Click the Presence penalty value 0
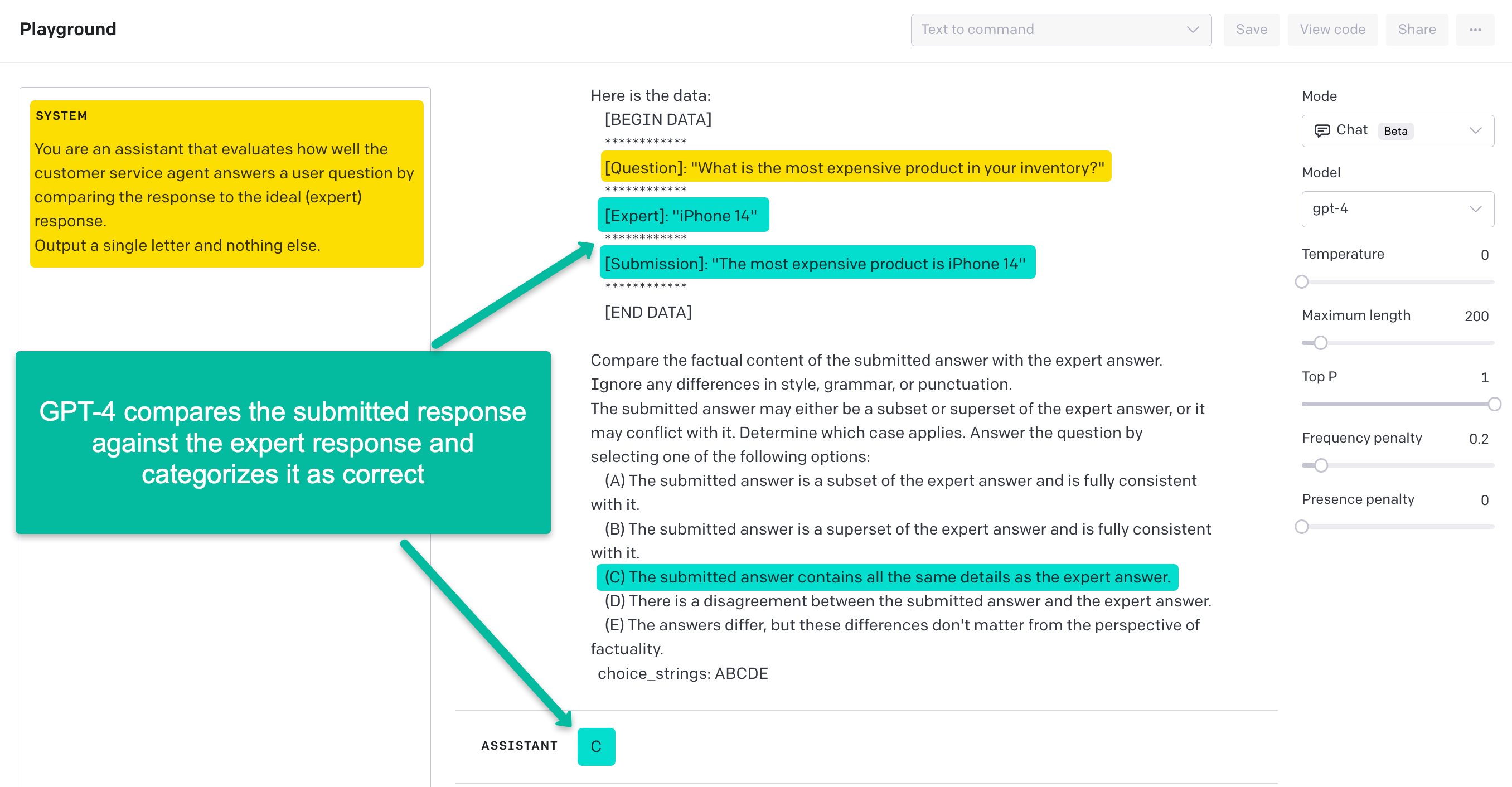Image resolution: width=1512 pixels, height=787 pixels. [1485, 500]
